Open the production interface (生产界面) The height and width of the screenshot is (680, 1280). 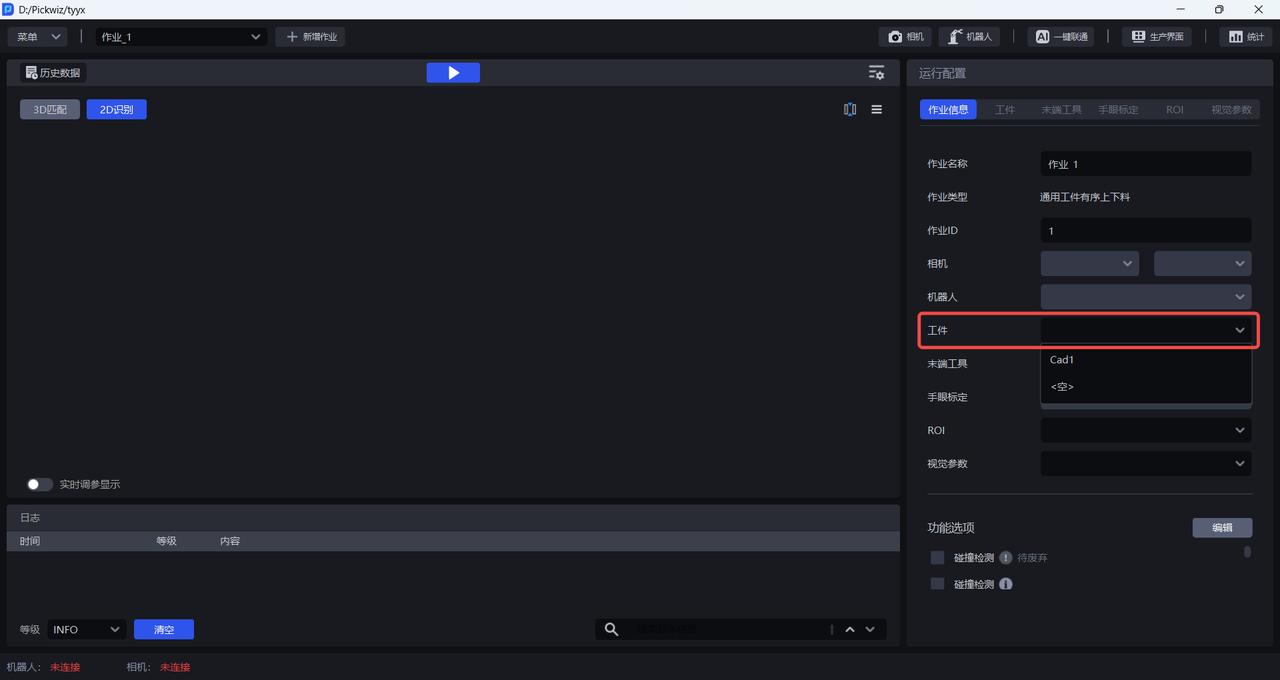(x=1157, y=37)
